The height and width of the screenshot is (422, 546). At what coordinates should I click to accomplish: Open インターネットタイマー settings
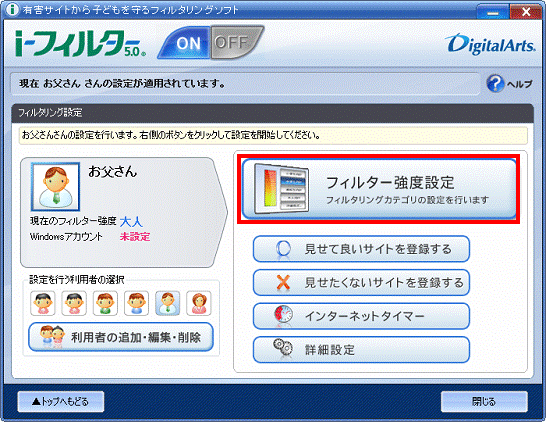(x=361, y=316)
